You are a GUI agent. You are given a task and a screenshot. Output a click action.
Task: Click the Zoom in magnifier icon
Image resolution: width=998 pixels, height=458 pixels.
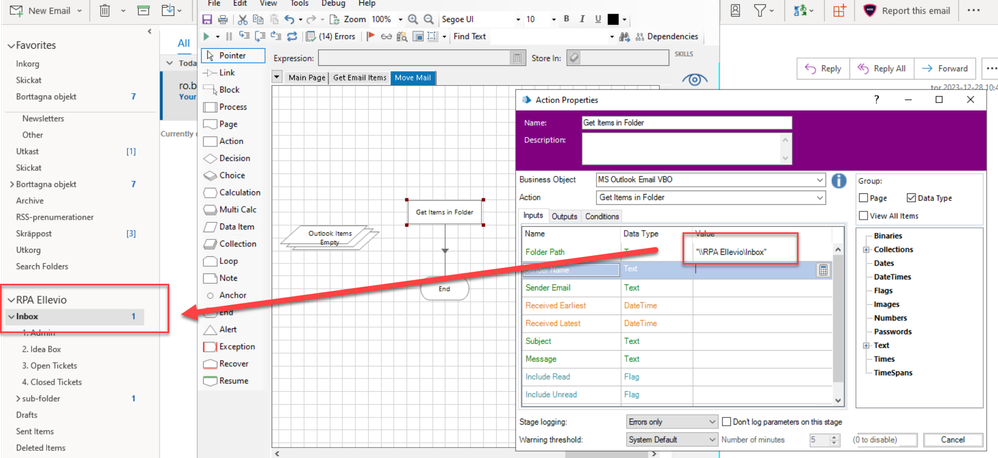[410, 19]
